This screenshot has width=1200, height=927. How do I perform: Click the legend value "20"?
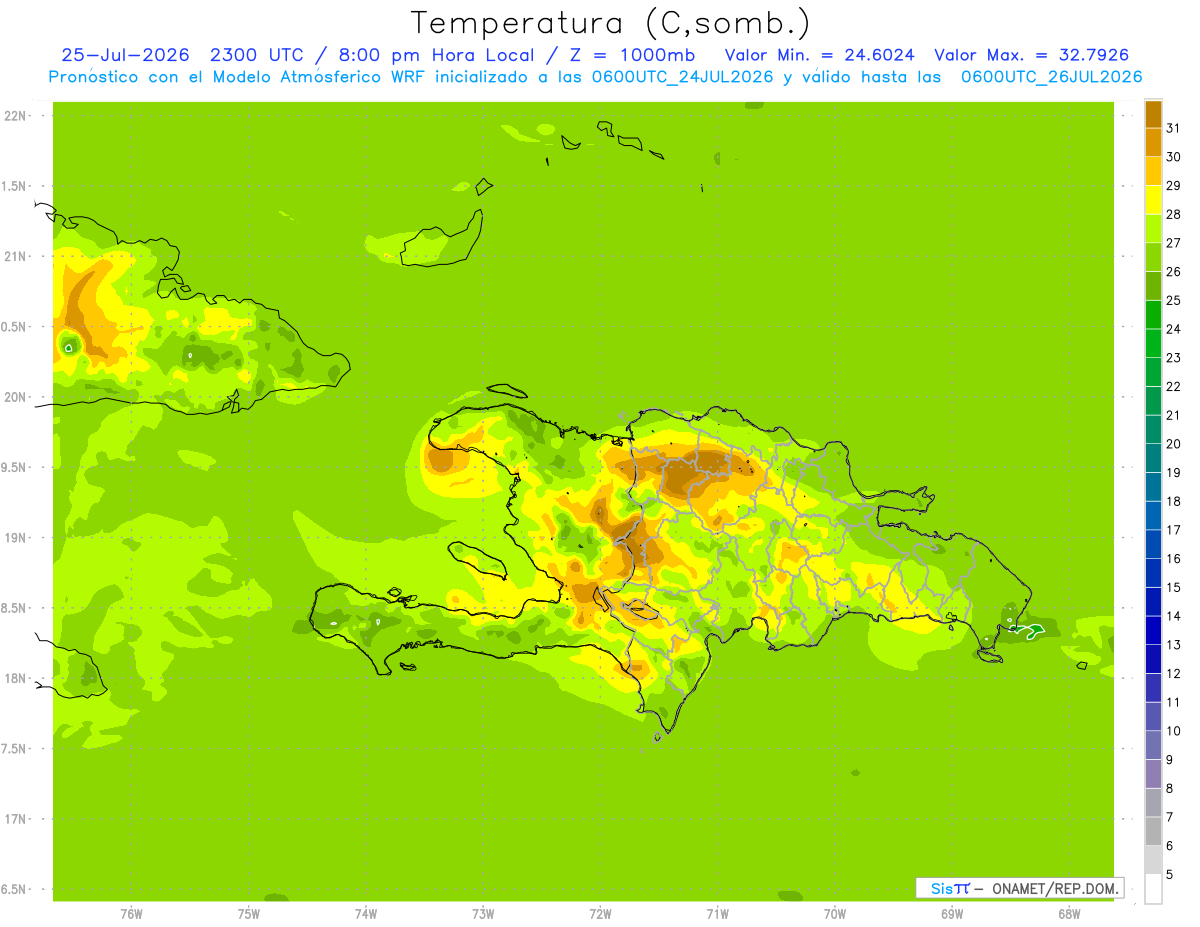coord(1173,443)
